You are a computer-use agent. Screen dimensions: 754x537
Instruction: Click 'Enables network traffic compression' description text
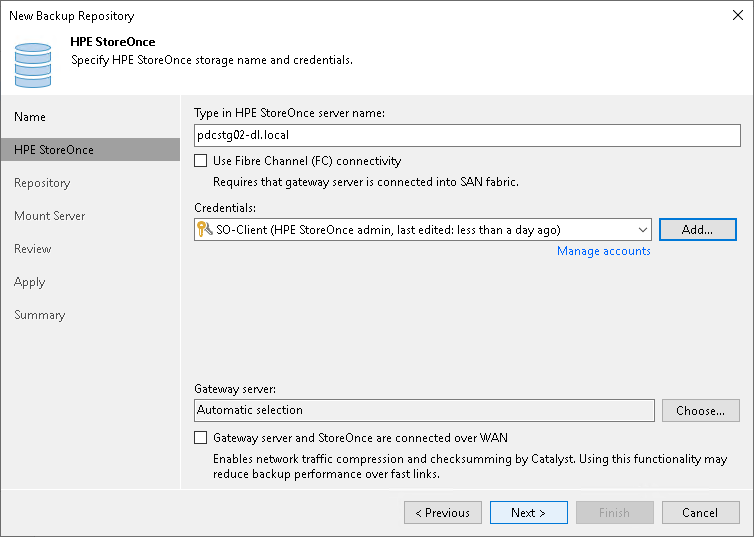470,466
